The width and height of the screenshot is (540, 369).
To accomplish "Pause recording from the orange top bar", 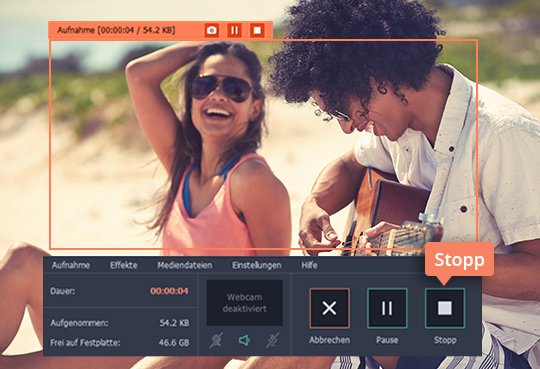I will [234, 30].
